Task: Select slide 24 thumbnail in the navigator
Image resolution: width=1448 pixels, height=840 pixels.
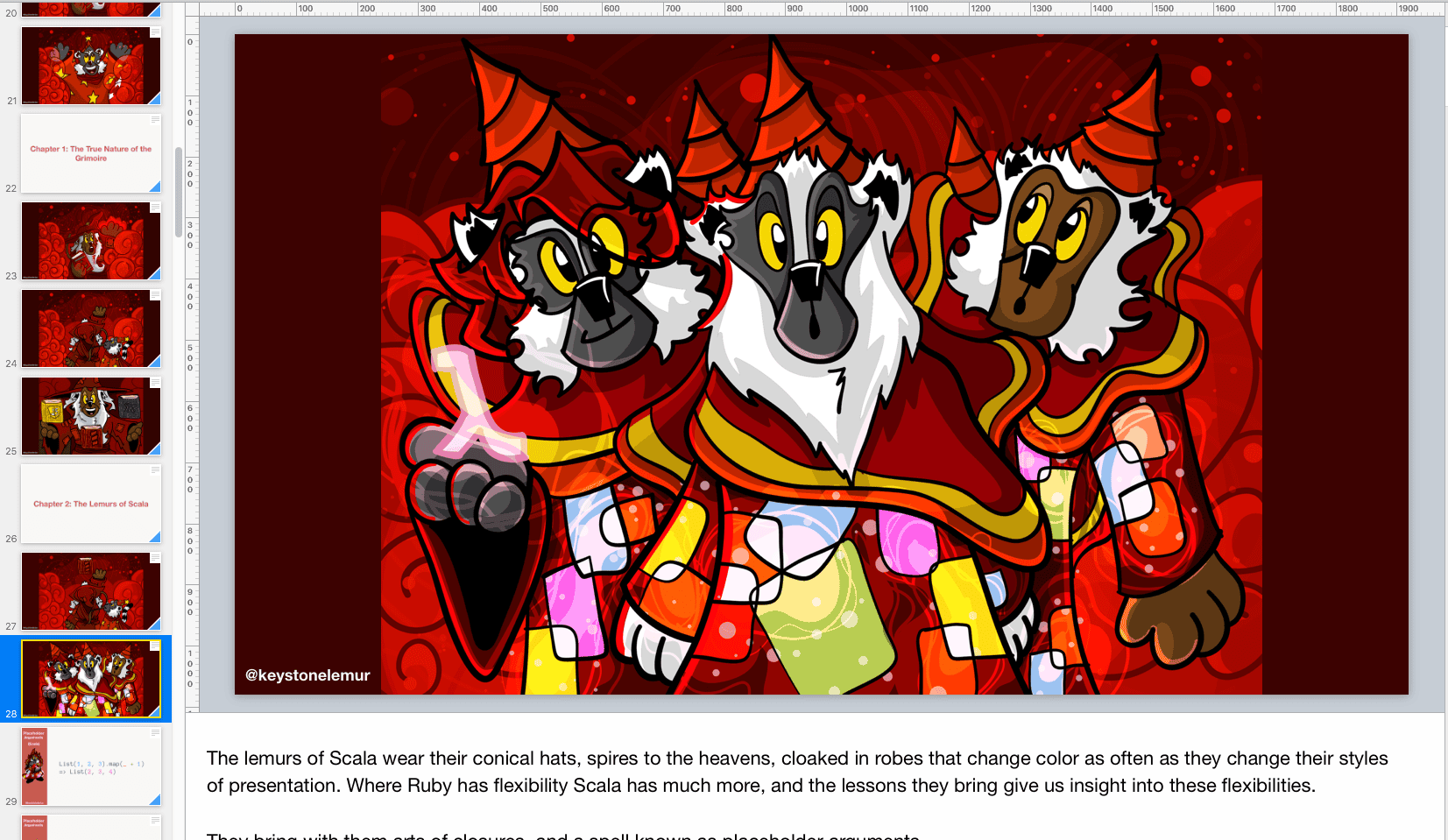Action: coord(91,328)
